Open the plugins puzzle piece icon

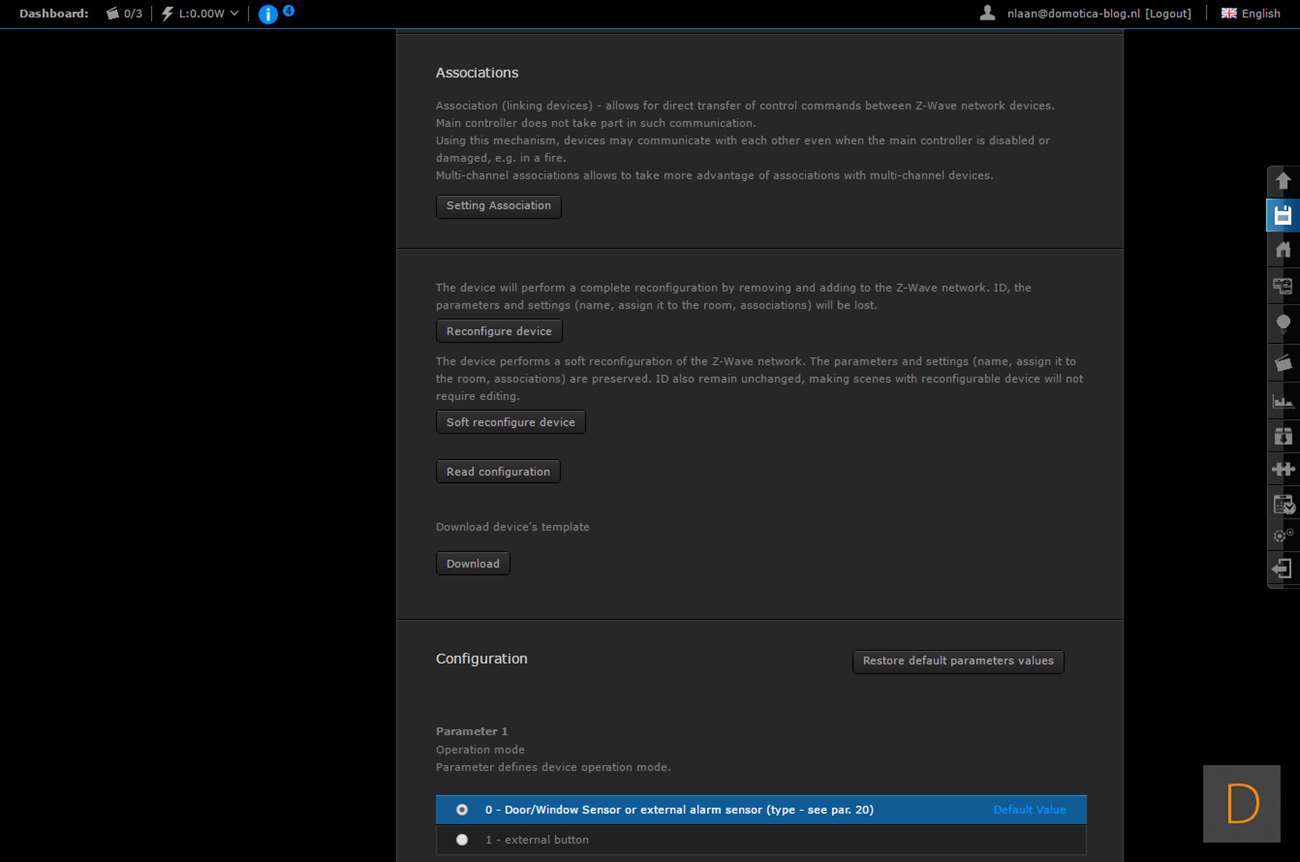(1282, 468)
